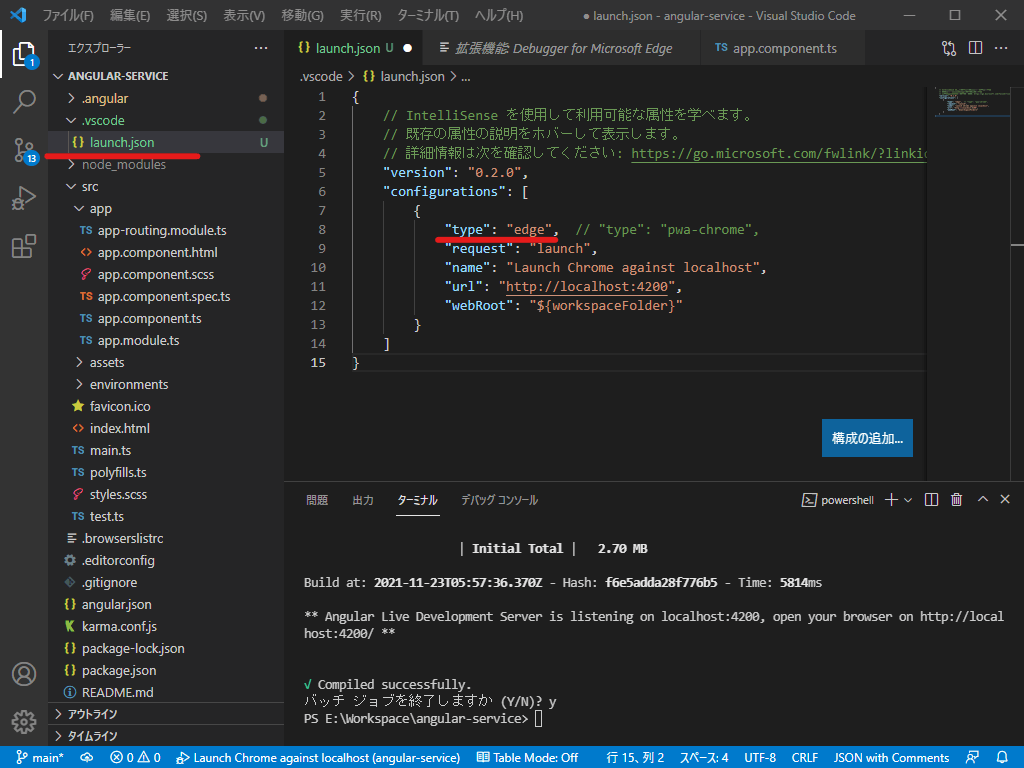Open the 編集(E) menu
This screenshot has height=768, width=1024.
(130, 15)
